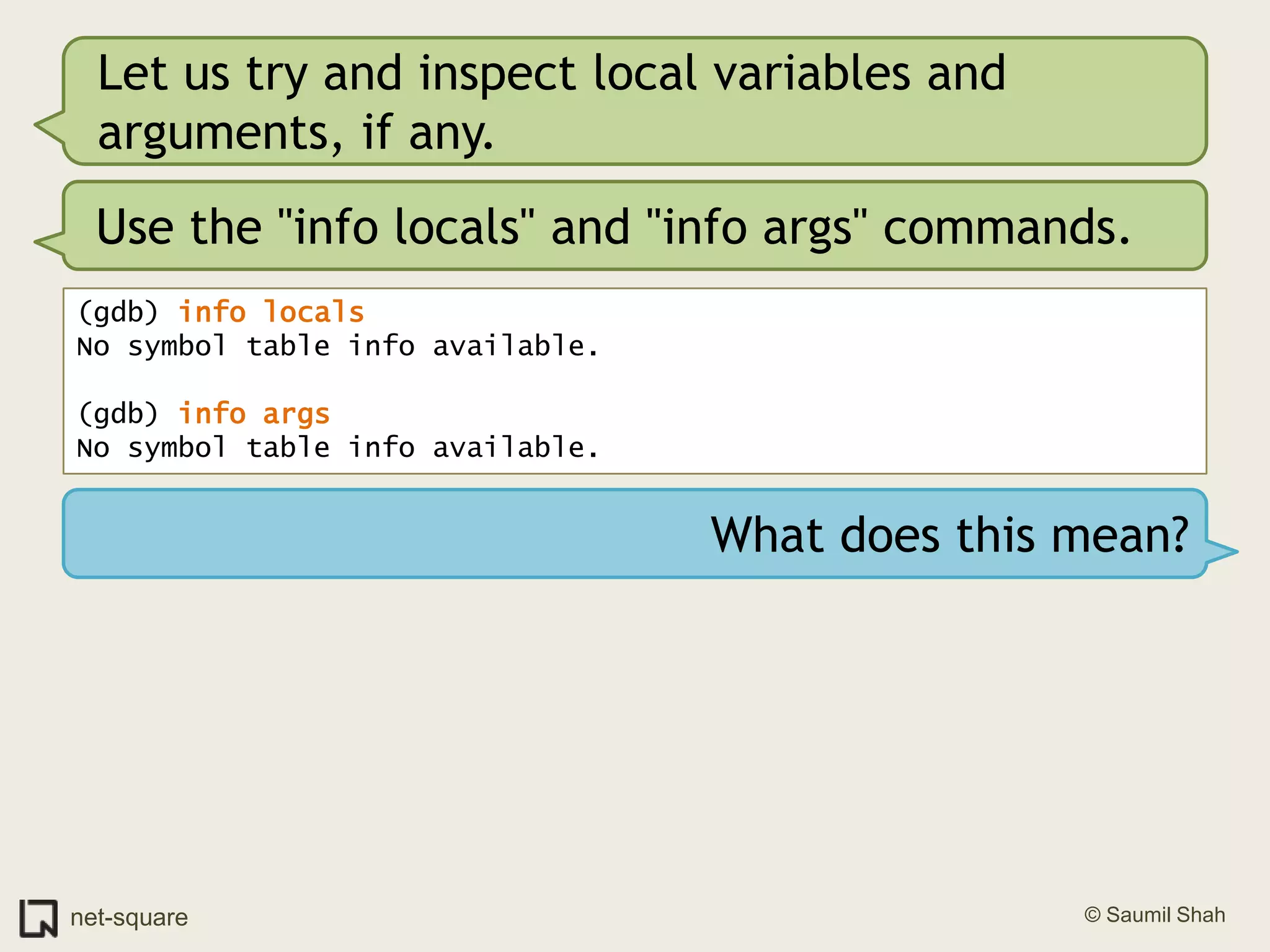Click the output line under 'info args'
The image size is (1270, 952).
[x=338, y=447]
